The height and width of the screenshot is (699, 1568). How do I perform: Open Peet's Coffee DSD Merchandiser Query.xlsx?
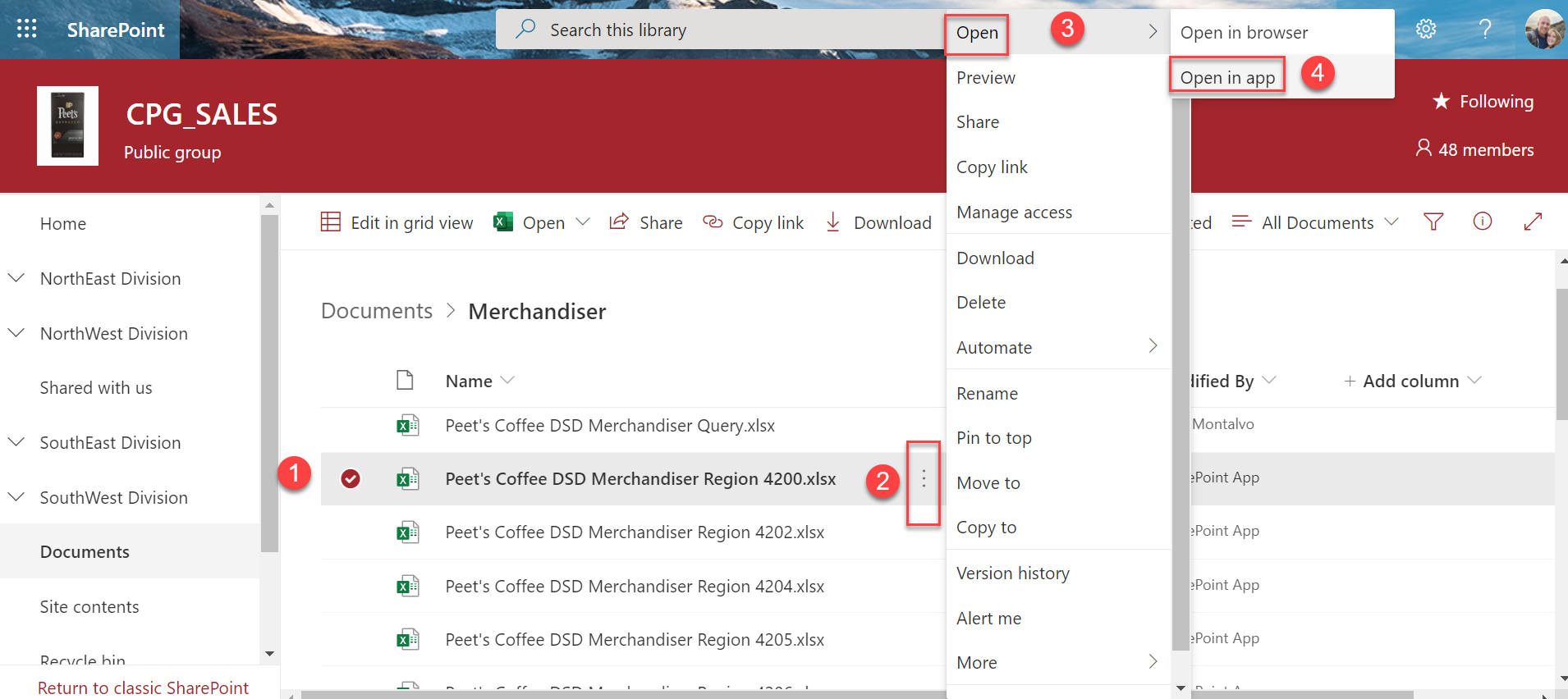(x=610, y=425)
